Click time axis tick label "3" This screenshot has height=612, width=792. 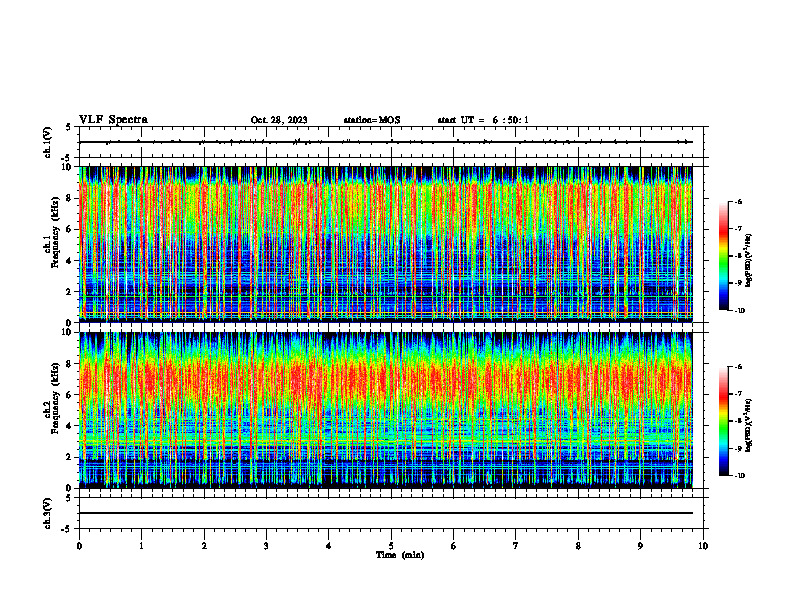[266, 546]
